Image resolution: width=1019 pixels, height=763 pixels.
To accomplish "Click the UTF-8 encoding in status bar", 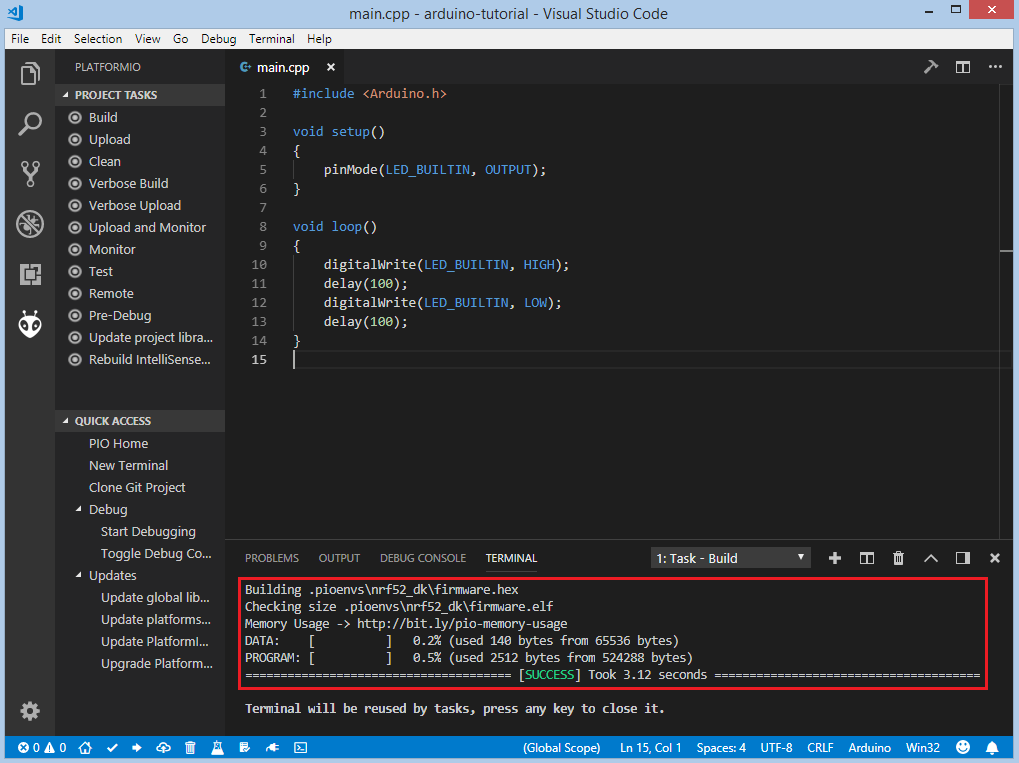I will 777,748.
